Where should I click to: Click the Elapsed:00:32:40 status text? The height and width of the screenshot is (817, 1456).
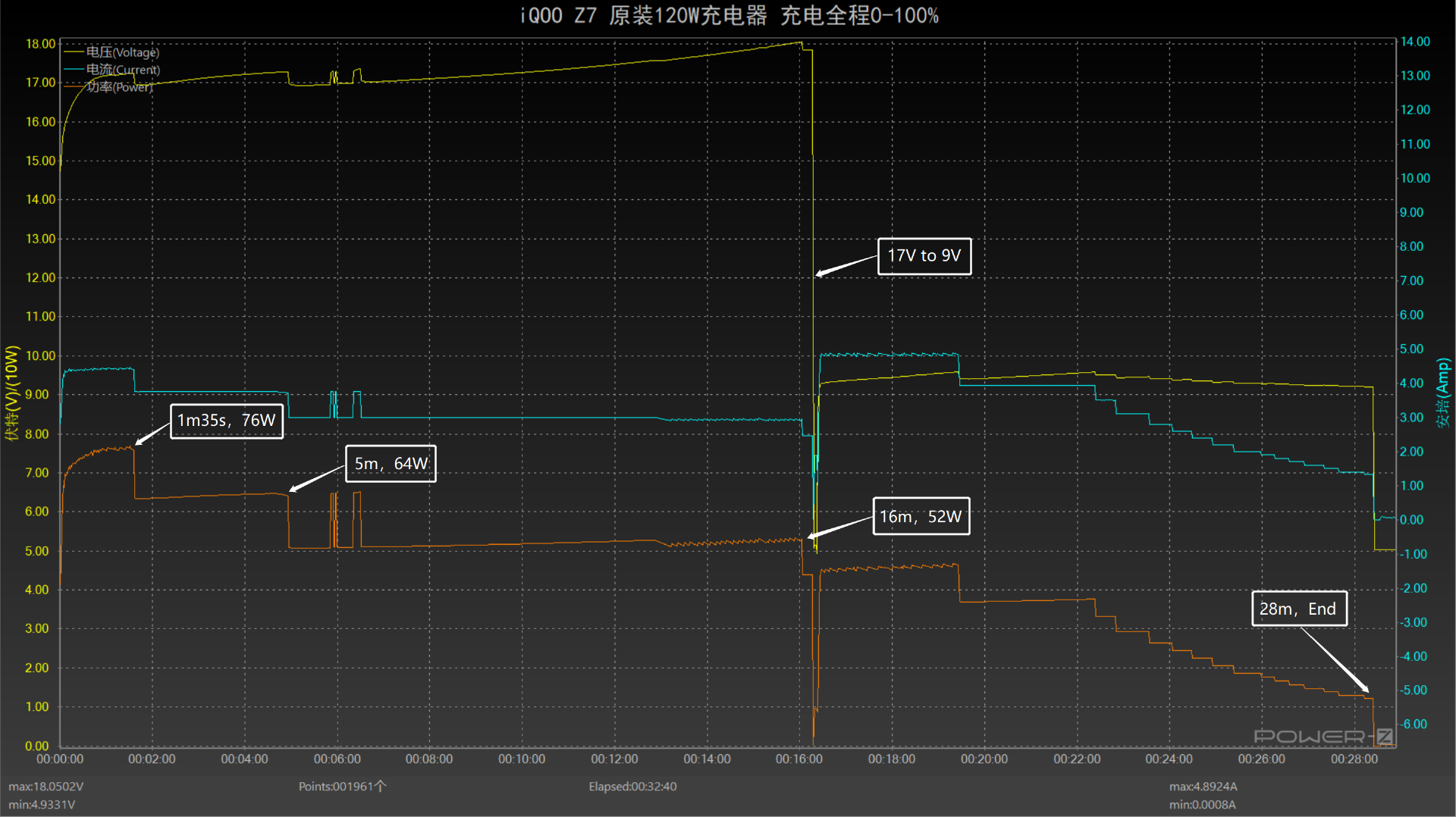pos(632,787)
